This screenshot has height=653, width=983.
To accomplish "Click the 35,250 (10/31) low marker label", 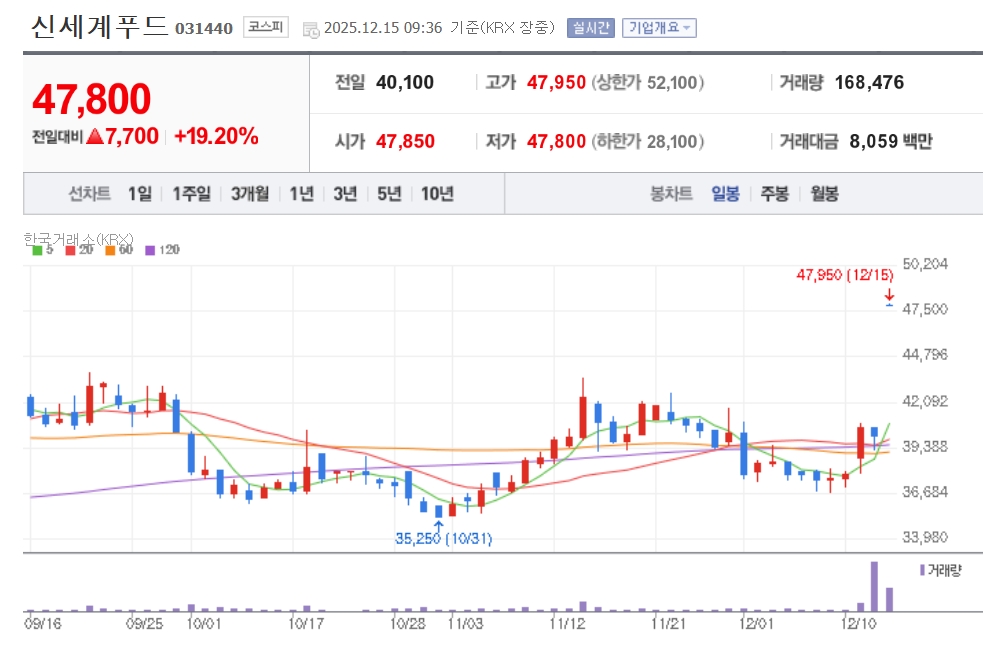I will (443, 538).
